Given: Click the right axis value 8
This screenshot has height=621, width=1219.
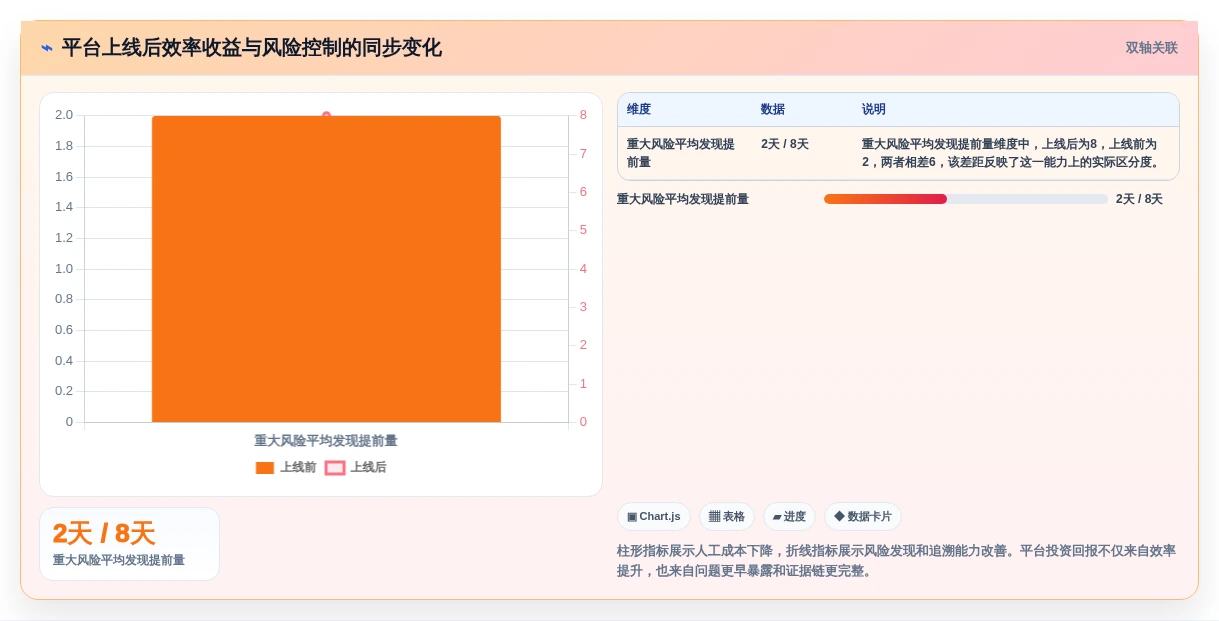Looking at the screenshot, I should [x=583, y=115].
